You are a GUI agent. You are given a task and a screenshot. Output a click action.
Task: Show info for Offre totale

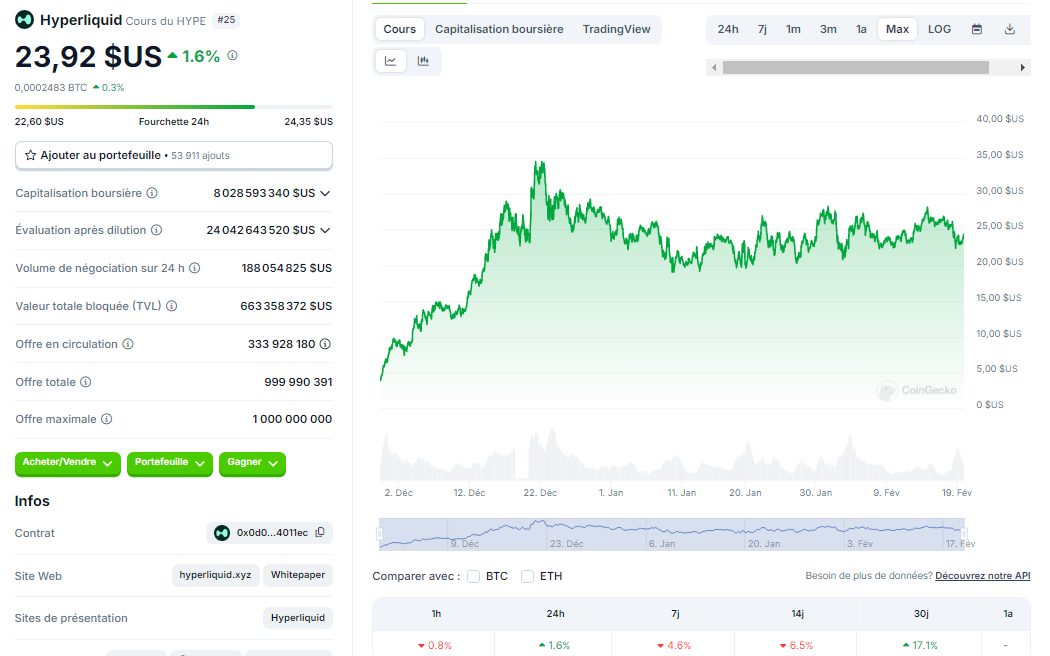[x=86, y=382]
